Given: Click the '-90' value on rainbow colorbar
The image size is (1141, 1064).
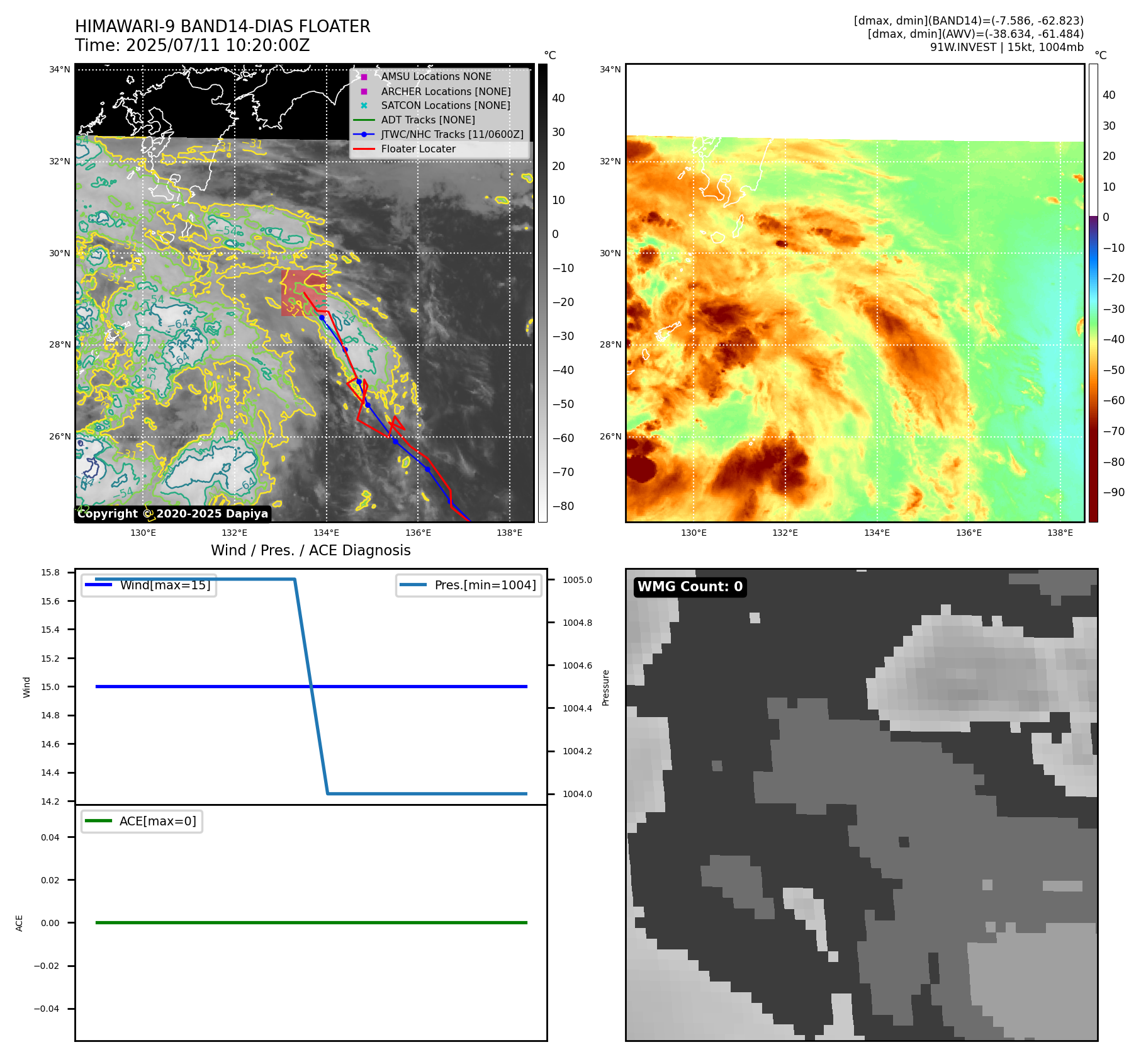Looking at the screenshot, I should (1114, 493).
